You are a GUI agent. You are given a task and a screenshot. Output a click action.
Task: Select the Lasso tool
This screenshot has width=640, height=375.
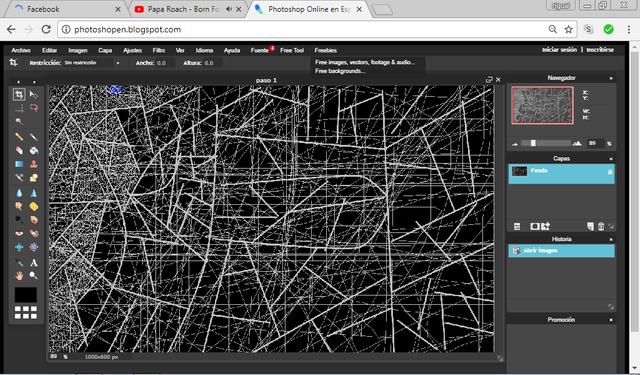click(x=34, y=108)
